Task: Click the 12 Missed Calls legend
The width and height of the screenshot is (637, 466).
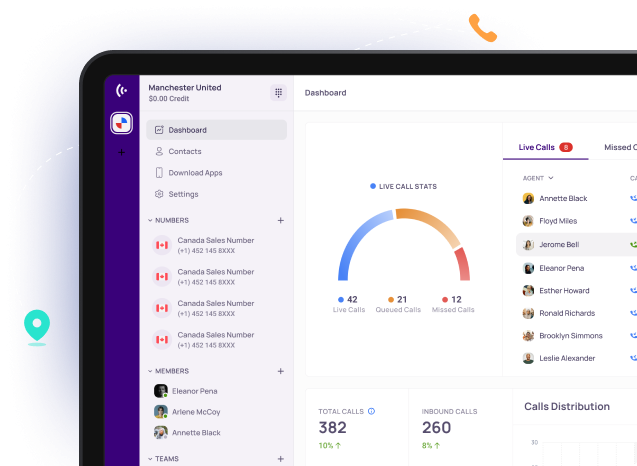Action: (453, 304)
